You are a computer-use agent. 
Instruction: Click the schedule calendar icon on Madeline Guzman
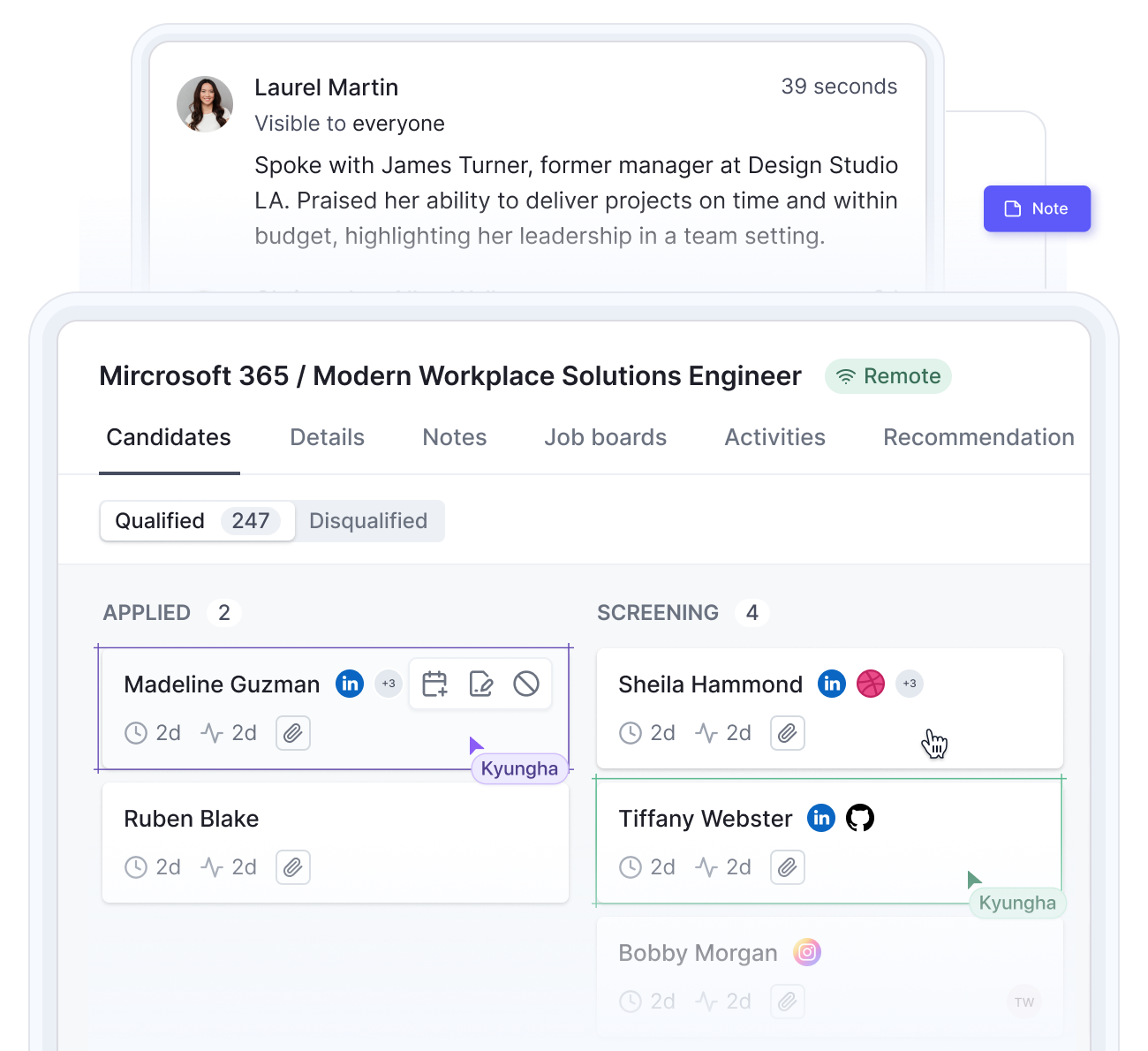[x=434, y=684]
